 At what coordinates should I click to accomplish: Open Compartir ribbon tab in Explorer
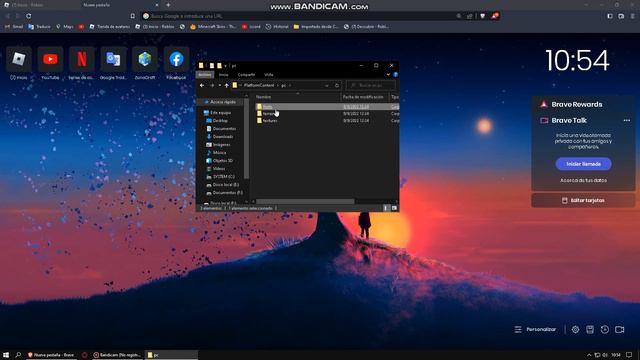[246, 75]
